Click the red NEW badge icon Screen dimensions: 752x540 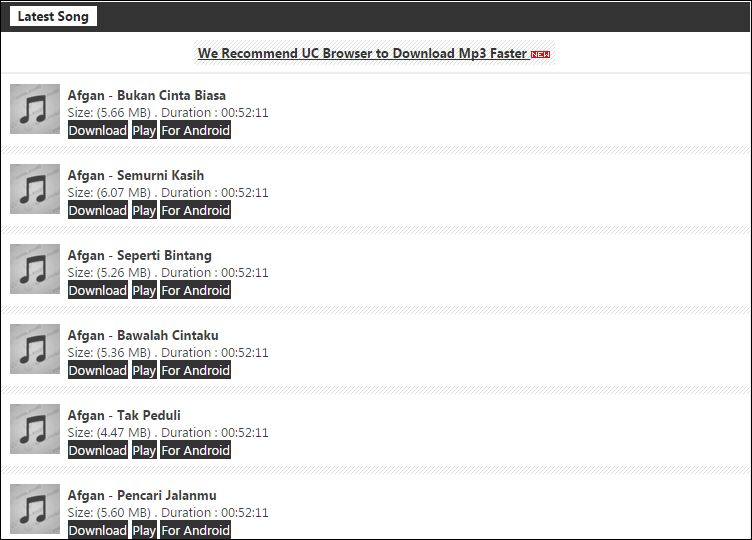(540, 55)
